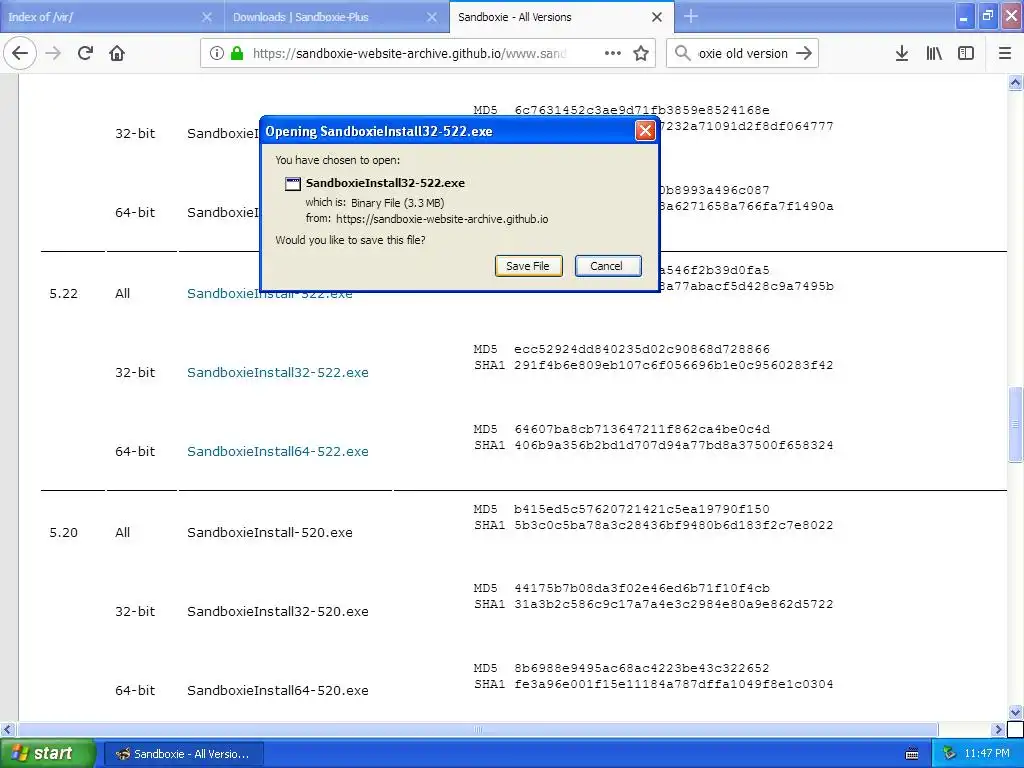The width and height of the screenshot is (1024, 768).
Task: Click the partially hidden SandboxieInstall-522.exe link
Action: point(269,295)
